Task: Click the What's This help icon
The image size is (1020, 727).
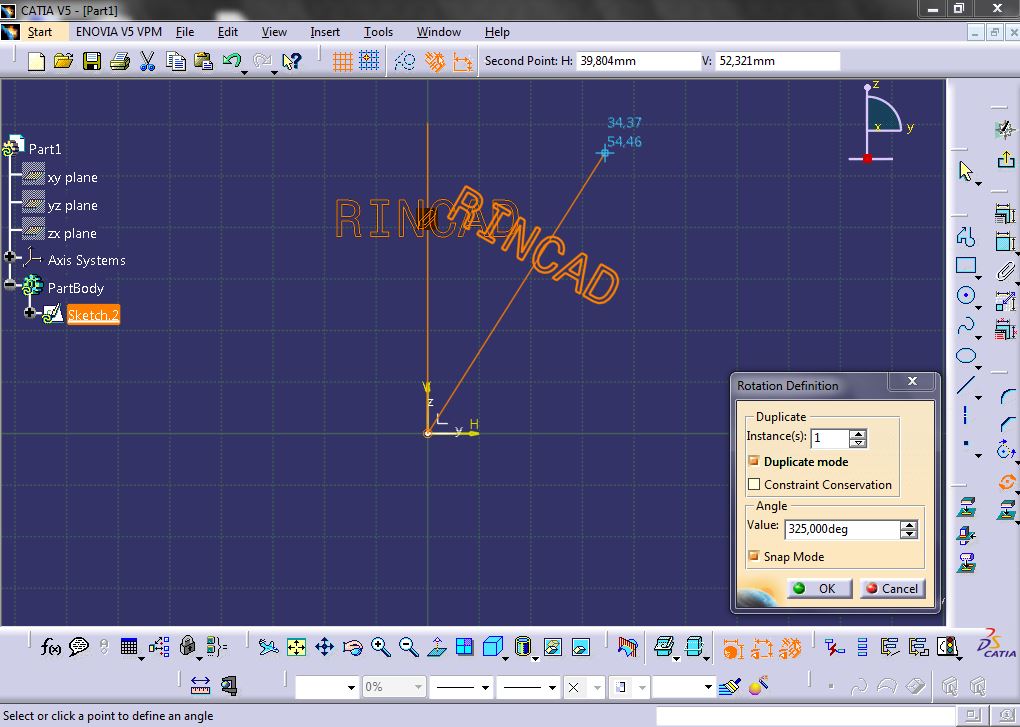Action: coord(291,61)
